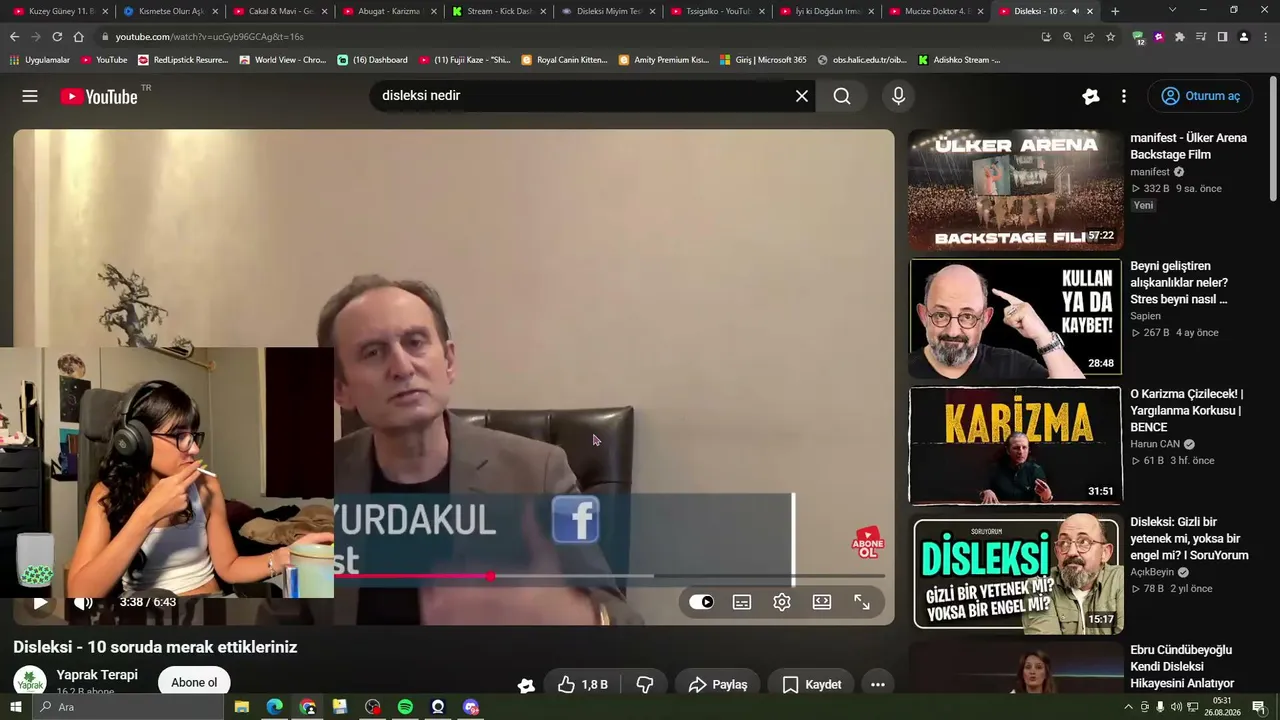Show hidden system tray icons
The image size is (1280, 720).
[1129, 707]
